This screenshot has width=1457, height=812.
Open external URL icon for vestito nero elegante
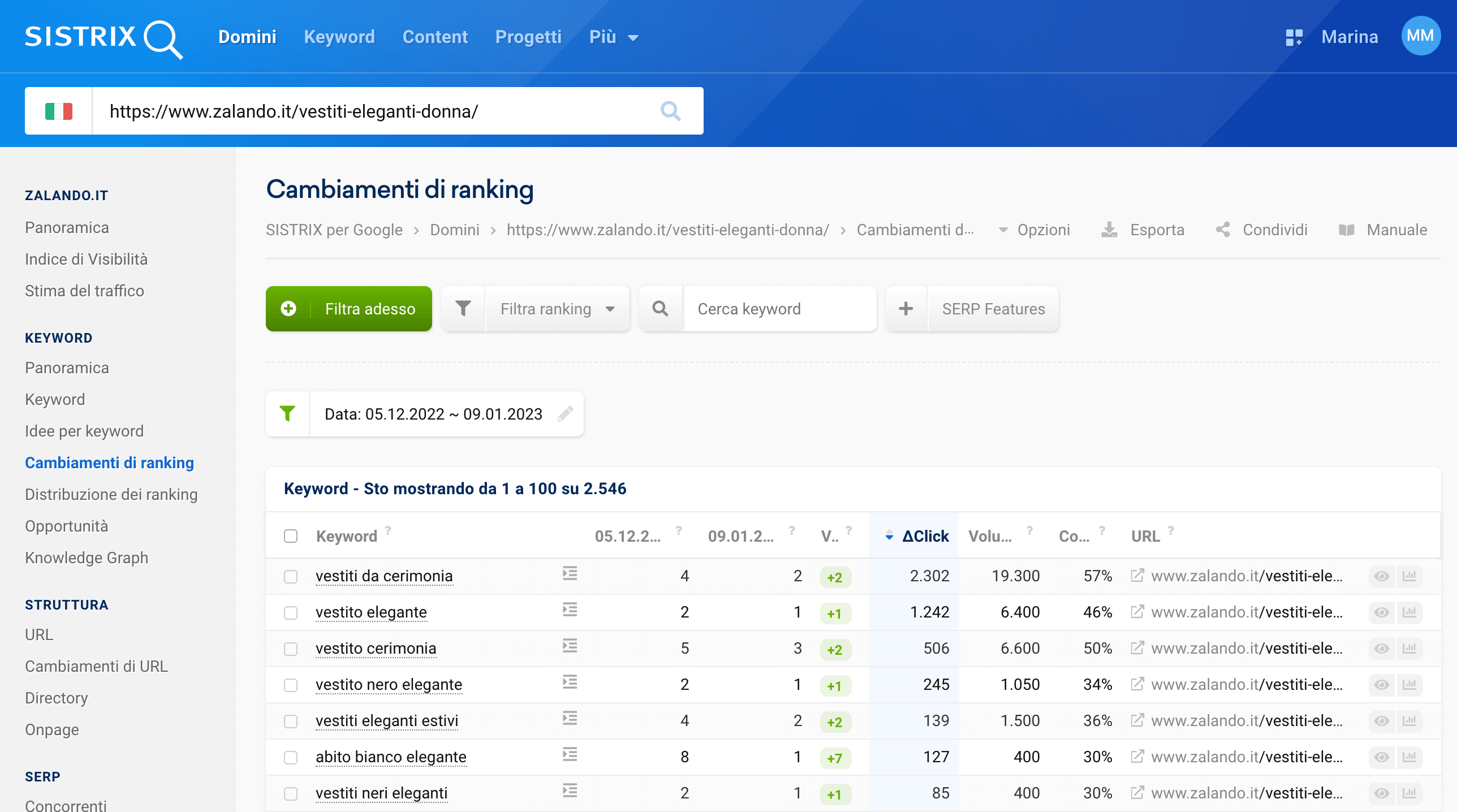1137,684
